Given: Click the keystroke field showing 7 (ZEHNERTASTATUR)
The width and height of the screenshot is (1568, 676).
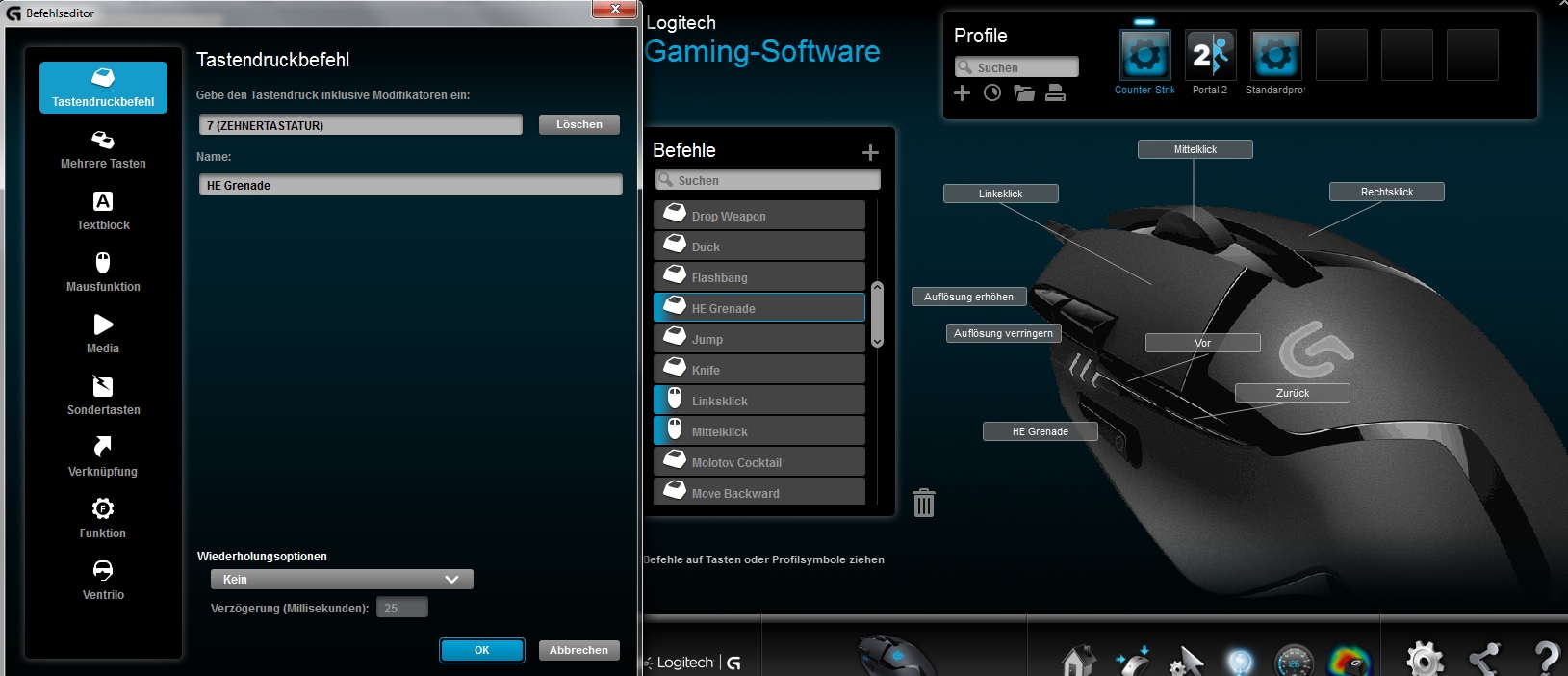Looking at the screenshot, I should point(361,125).
